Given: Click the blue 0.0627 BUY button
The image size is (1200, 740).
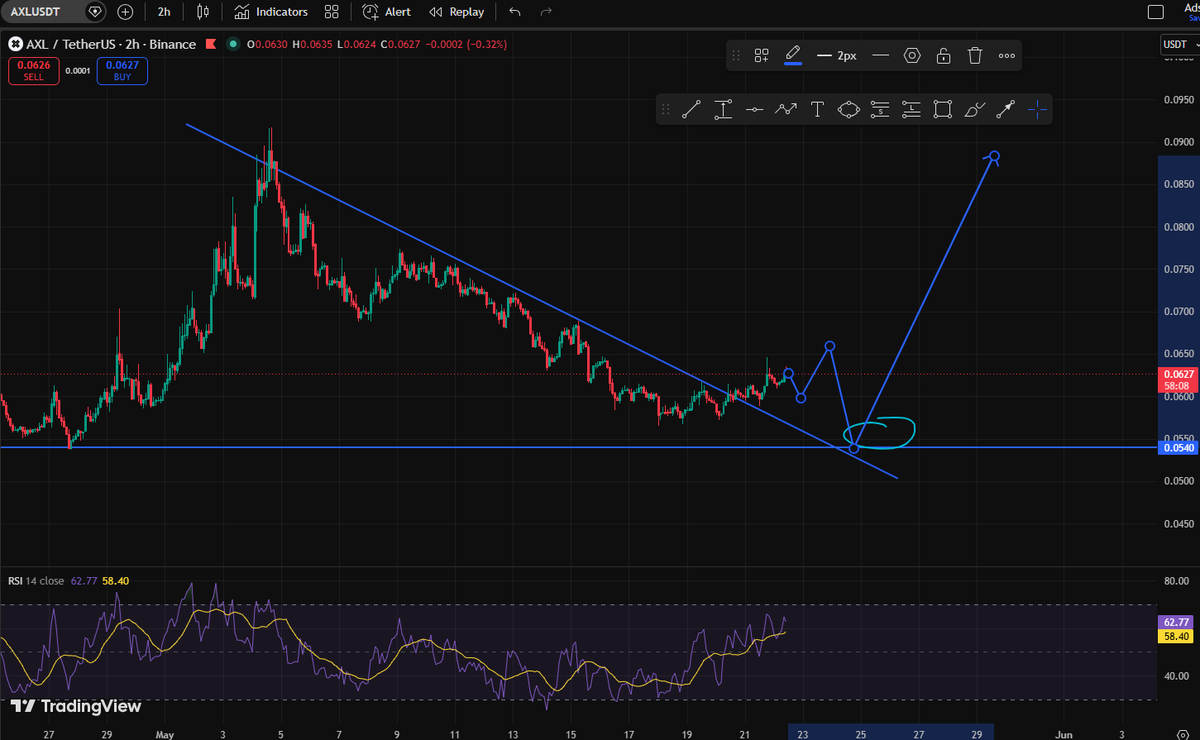Looking at the screenshot, I should click(x=122, y=70).
